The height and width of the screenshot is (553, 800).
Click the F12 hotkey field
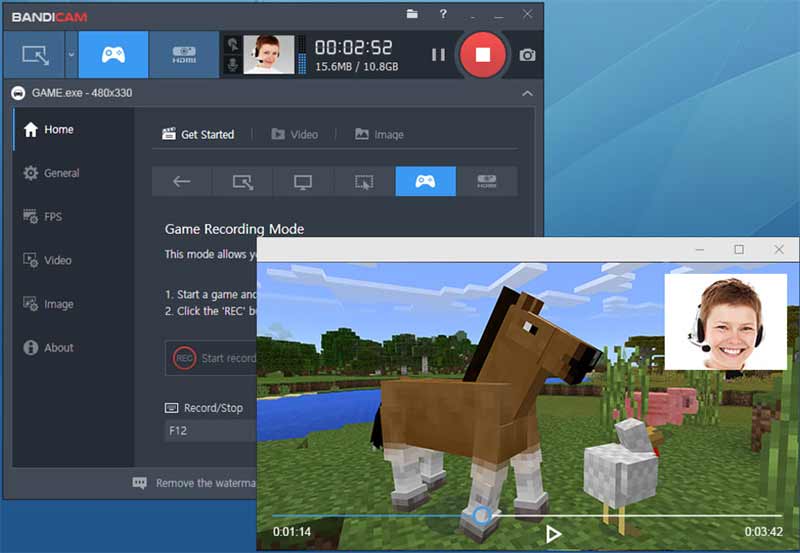pyautogui.click(x=210, y=431)
